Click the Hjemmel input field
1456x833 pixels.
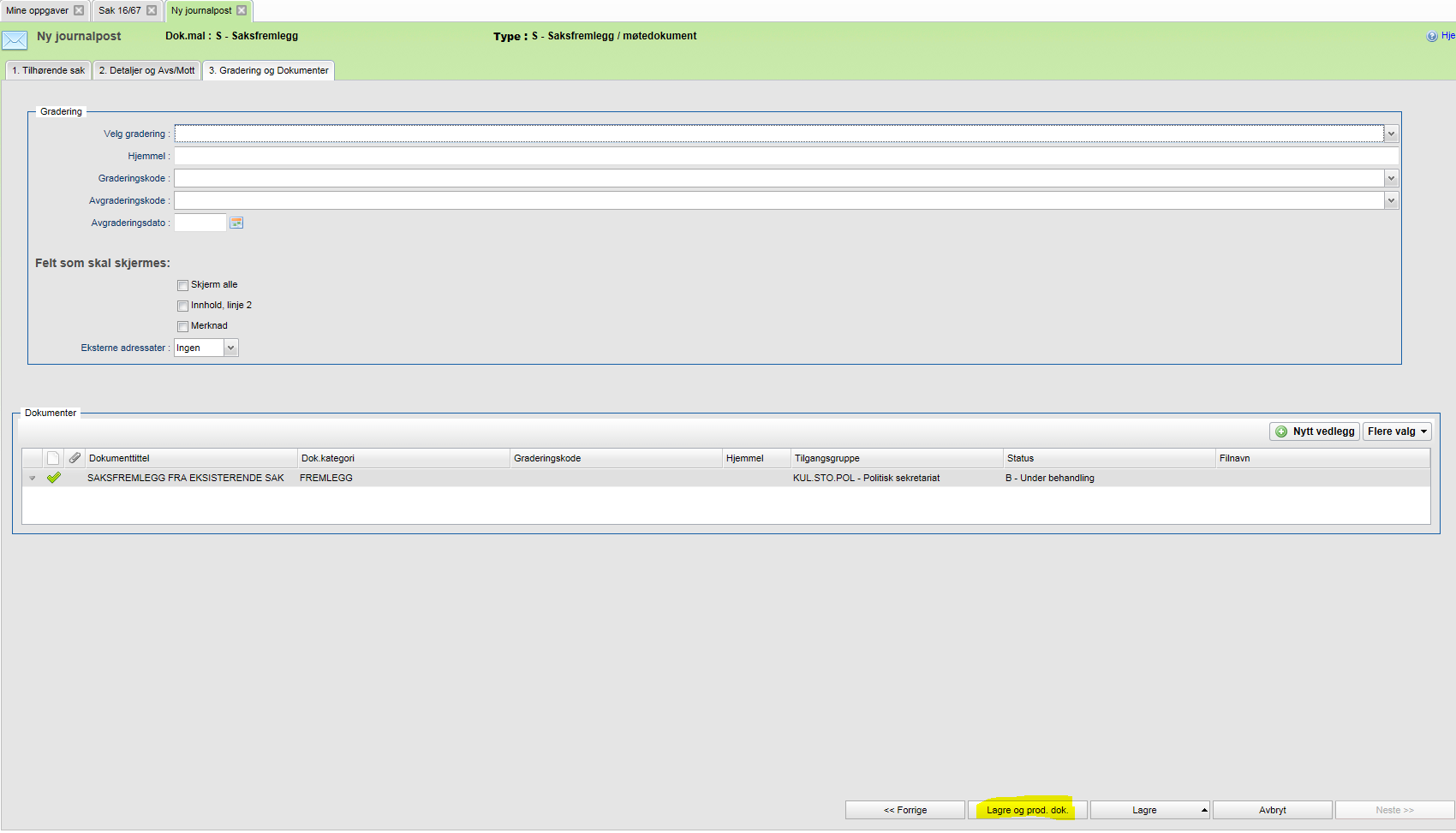[786, 156]
